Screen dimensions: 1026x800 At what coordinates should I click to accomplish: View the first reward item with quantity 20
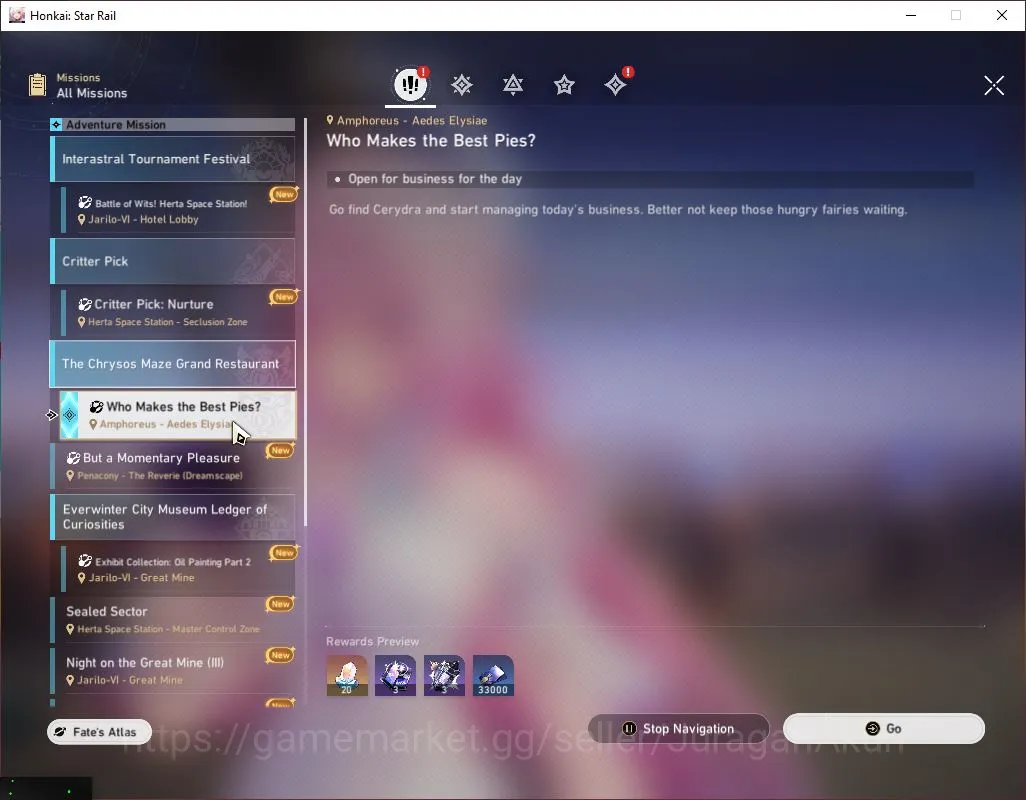(x=347, y=675)
